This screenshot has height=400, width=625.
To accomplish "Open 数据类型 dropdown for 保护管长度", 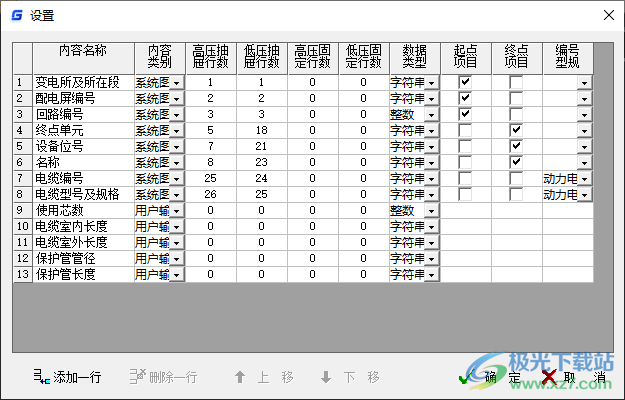I will pyautogui.click(x=432, y=275).
